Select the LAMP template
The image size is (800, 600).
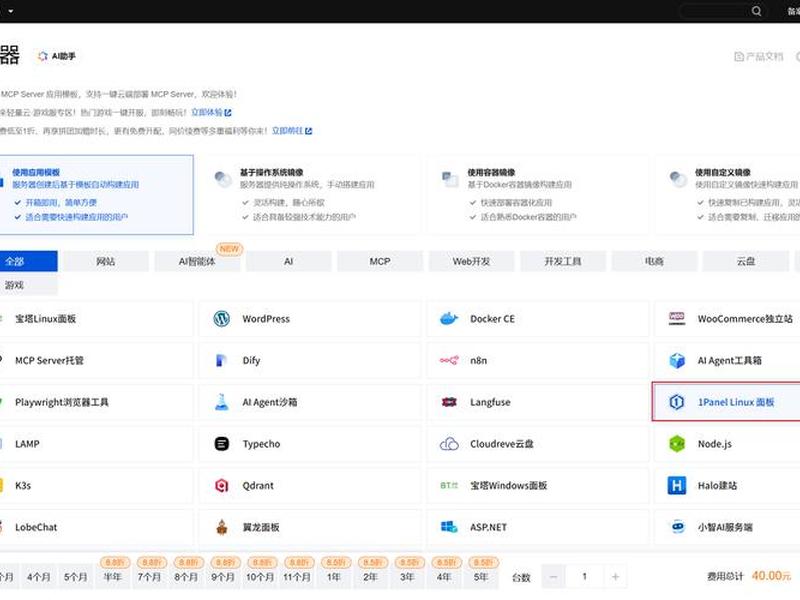pyautogui.click(x=96, y=444)
